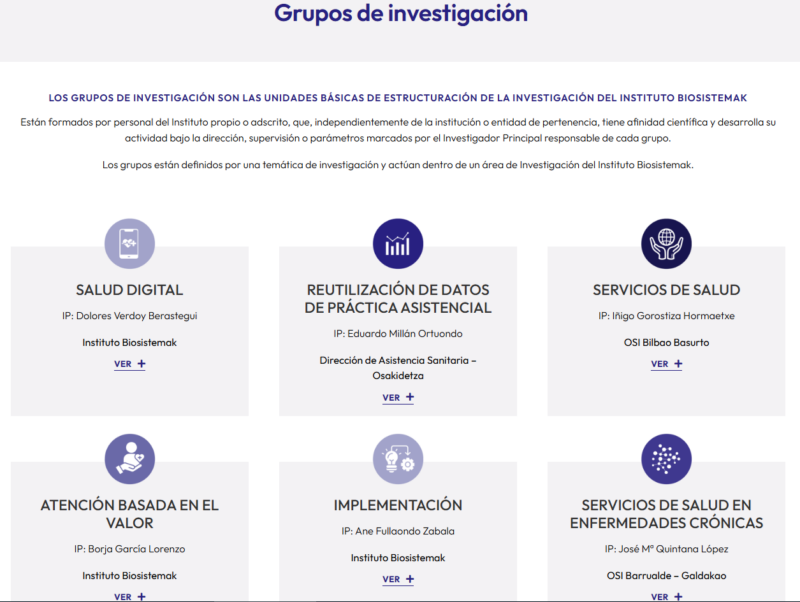Click the uppercase subtitle about unidades básicas de estructuración
Screen dimensions: 800x602
tap(398, 98)
